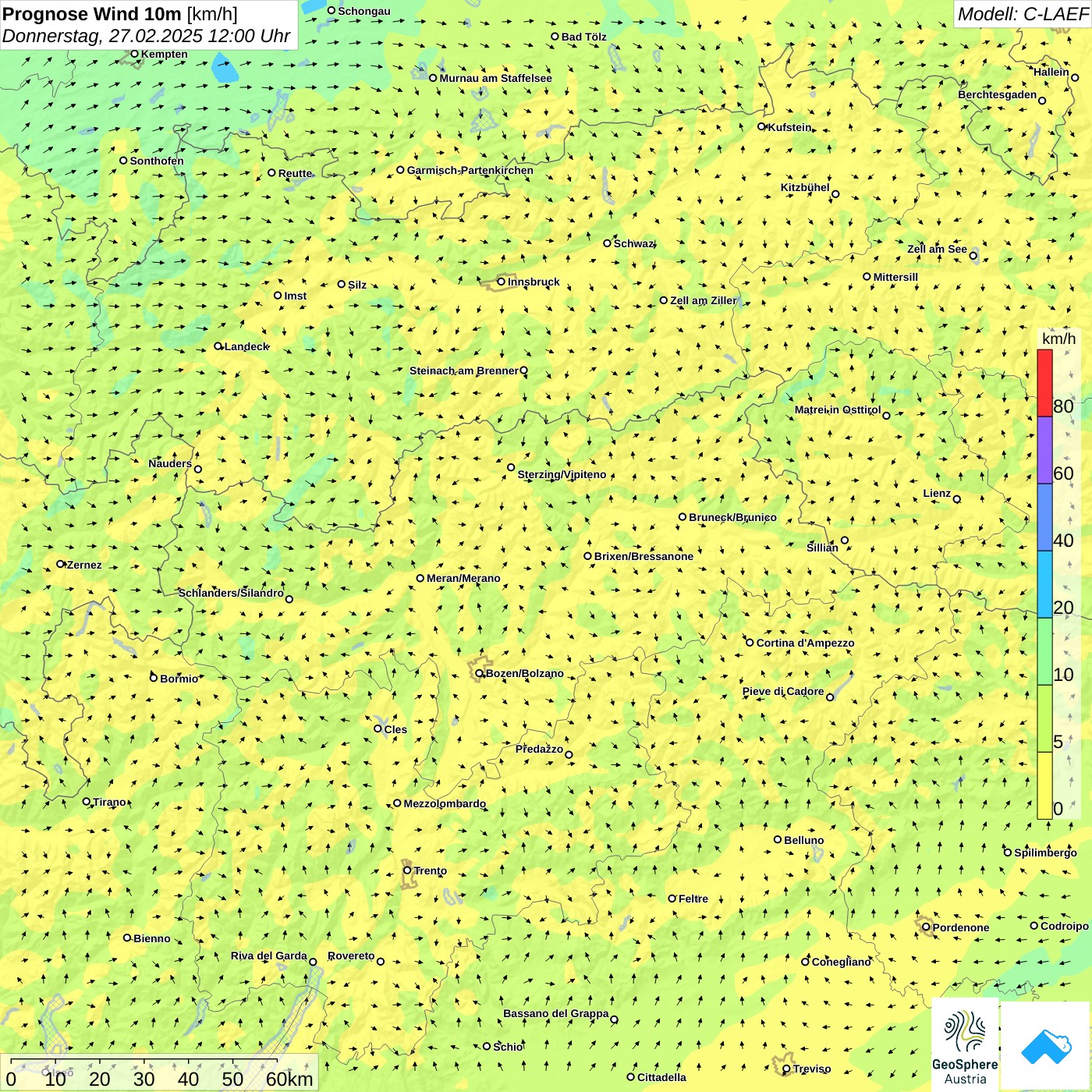Click the 'Schlanders/Silandro' map label
The width and height of the screenshot is (1092, 1092).
click(231, 593)
